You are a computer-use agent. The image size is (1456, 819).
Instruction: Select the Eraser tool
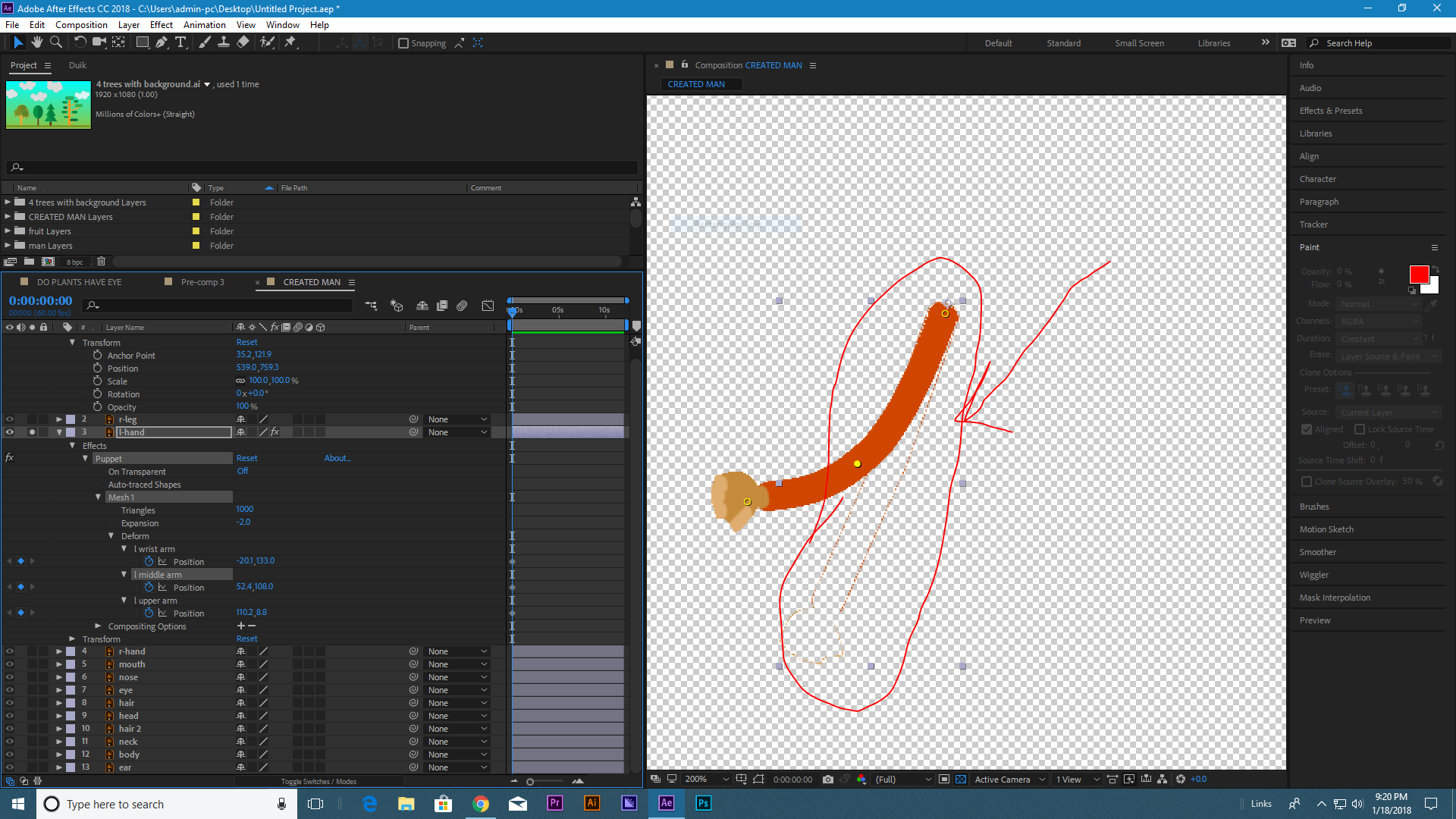point(243,42)
